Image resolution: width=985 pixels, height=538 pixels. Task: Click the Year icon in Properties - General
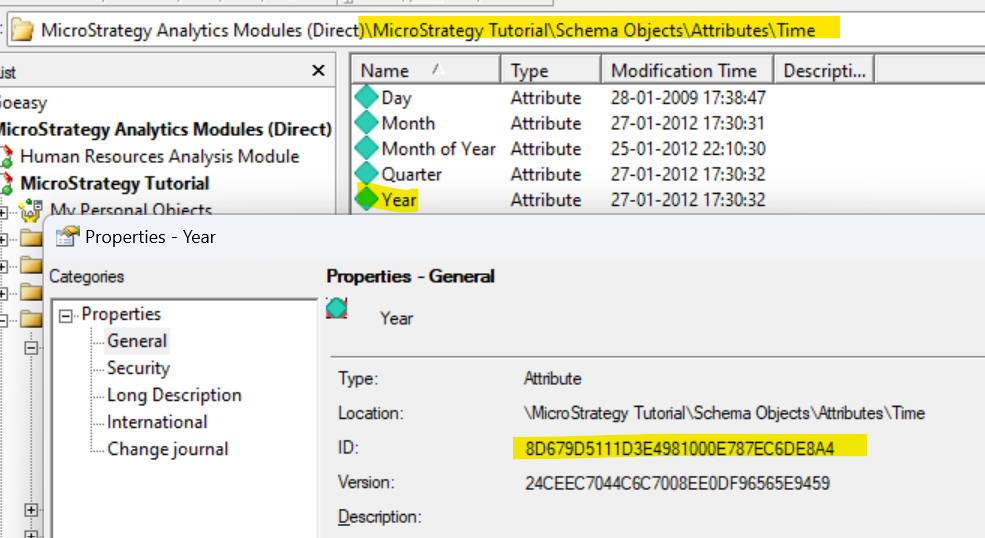(x=338, y=309)
